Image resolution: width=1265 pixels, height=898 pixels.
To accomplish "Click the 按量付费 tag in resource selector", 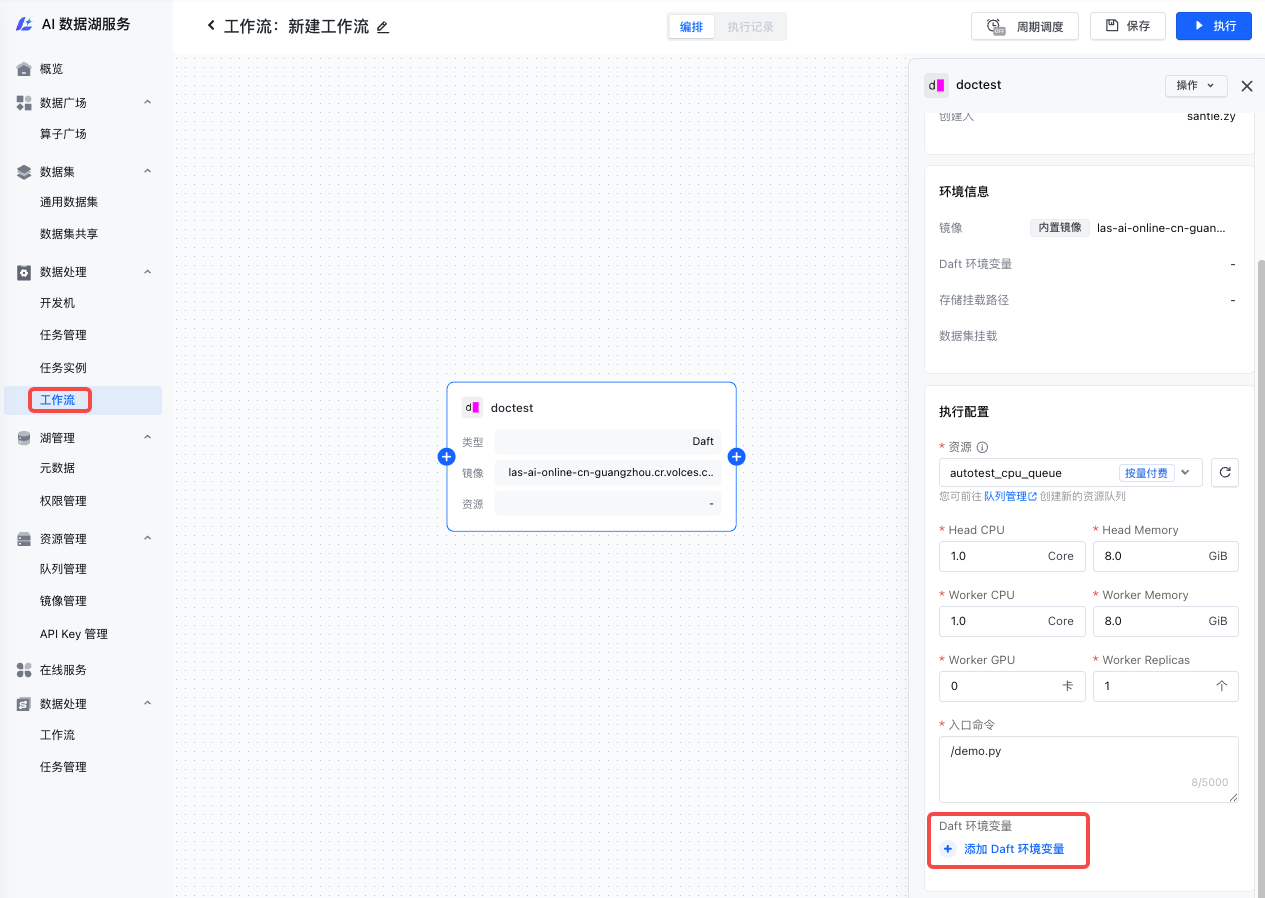I will pyautogui.click(x=1145, y=473).
